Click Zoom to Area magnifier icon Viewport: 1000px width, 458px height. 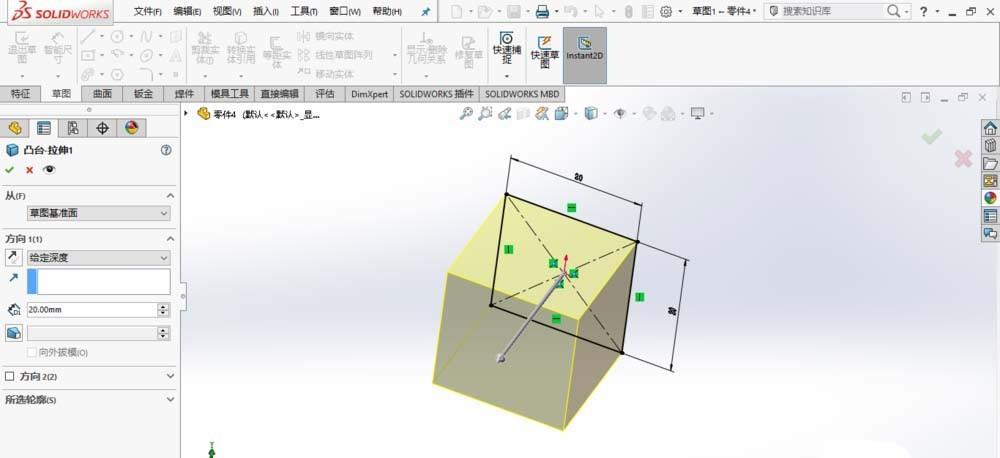click(486, 114)
